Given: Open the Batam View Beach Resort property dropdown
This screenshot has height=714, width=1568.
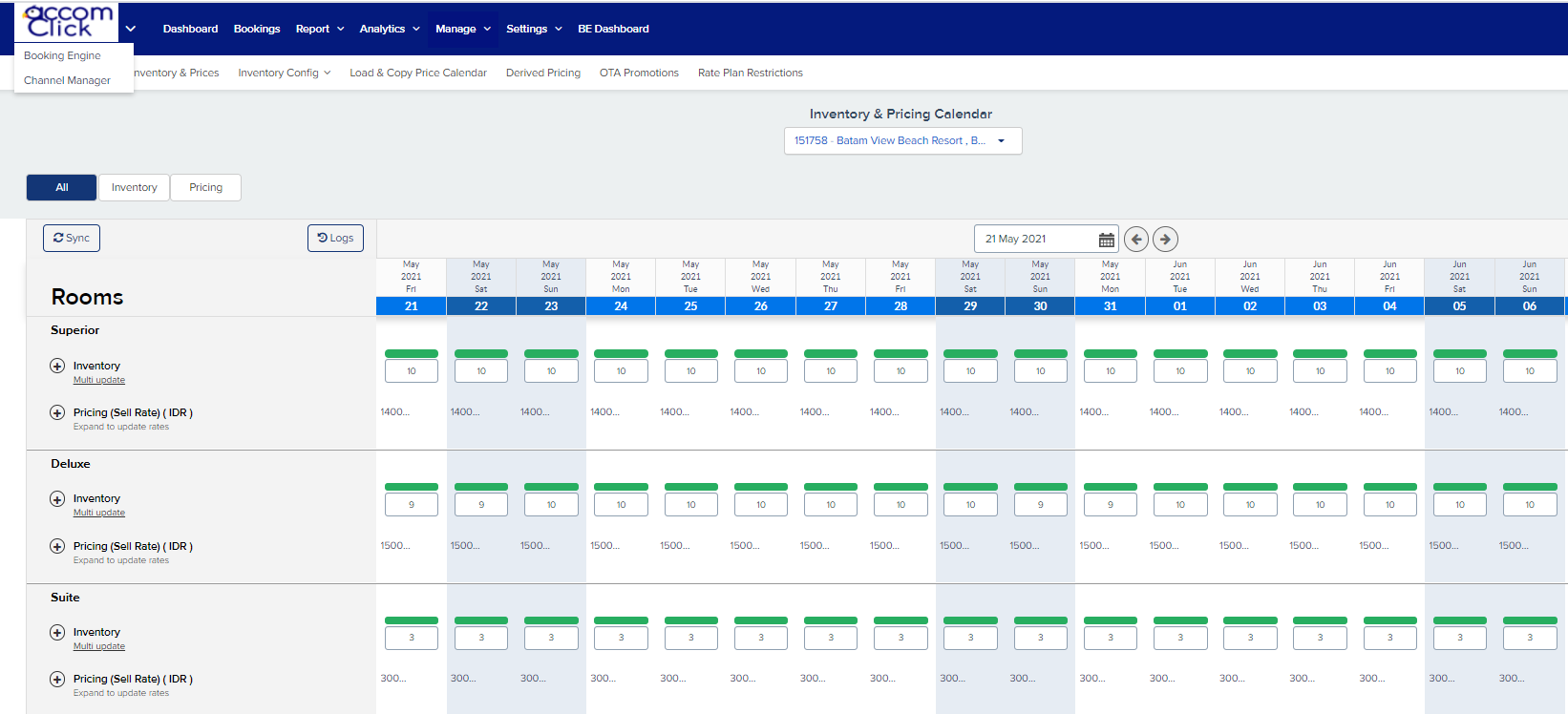Looking at the screenshot, I should pos(902,140).
